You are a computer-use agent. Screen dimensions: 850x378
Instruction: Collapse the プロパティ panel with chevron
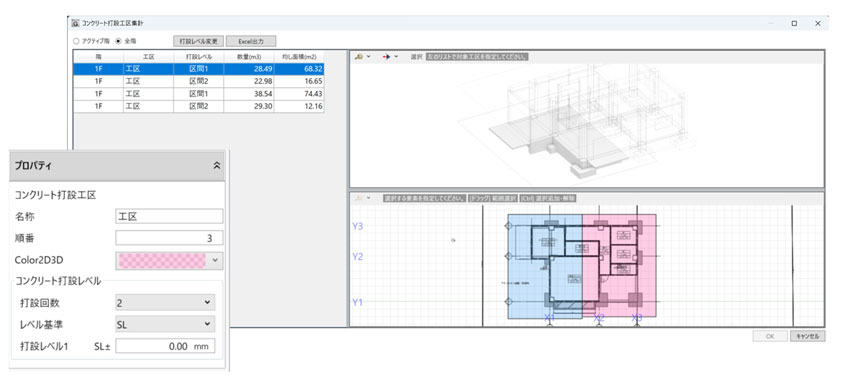pyautogui.click(x=217, y=166)
